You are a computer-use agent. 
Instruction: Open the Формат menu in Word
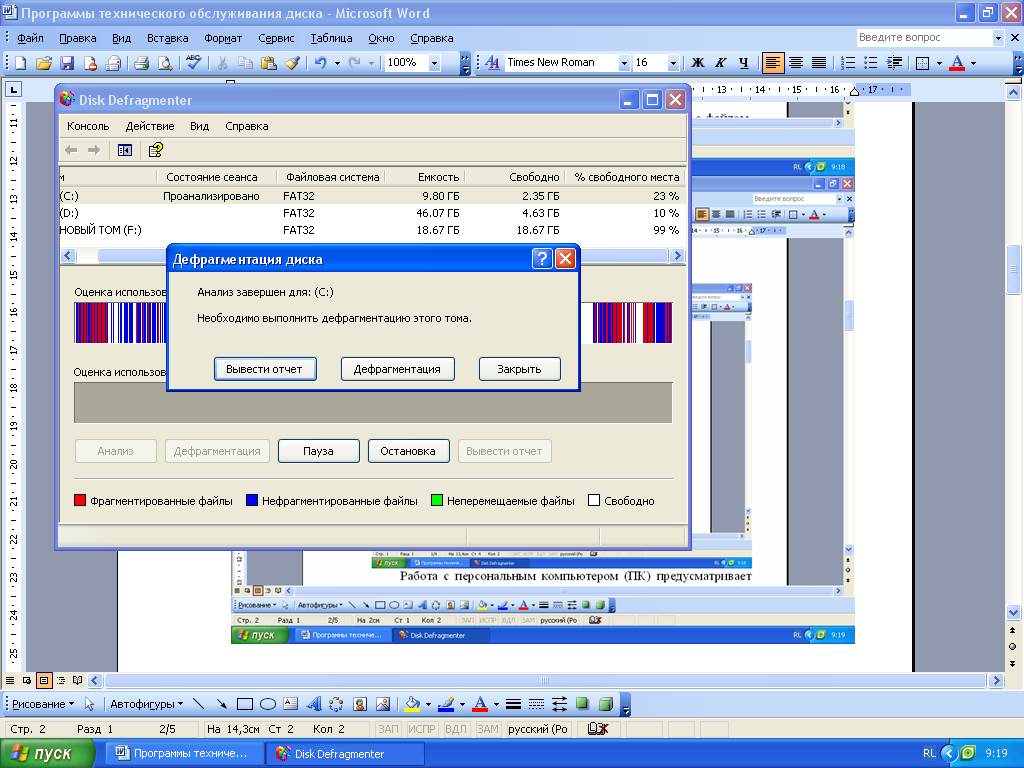click(223, 38)
